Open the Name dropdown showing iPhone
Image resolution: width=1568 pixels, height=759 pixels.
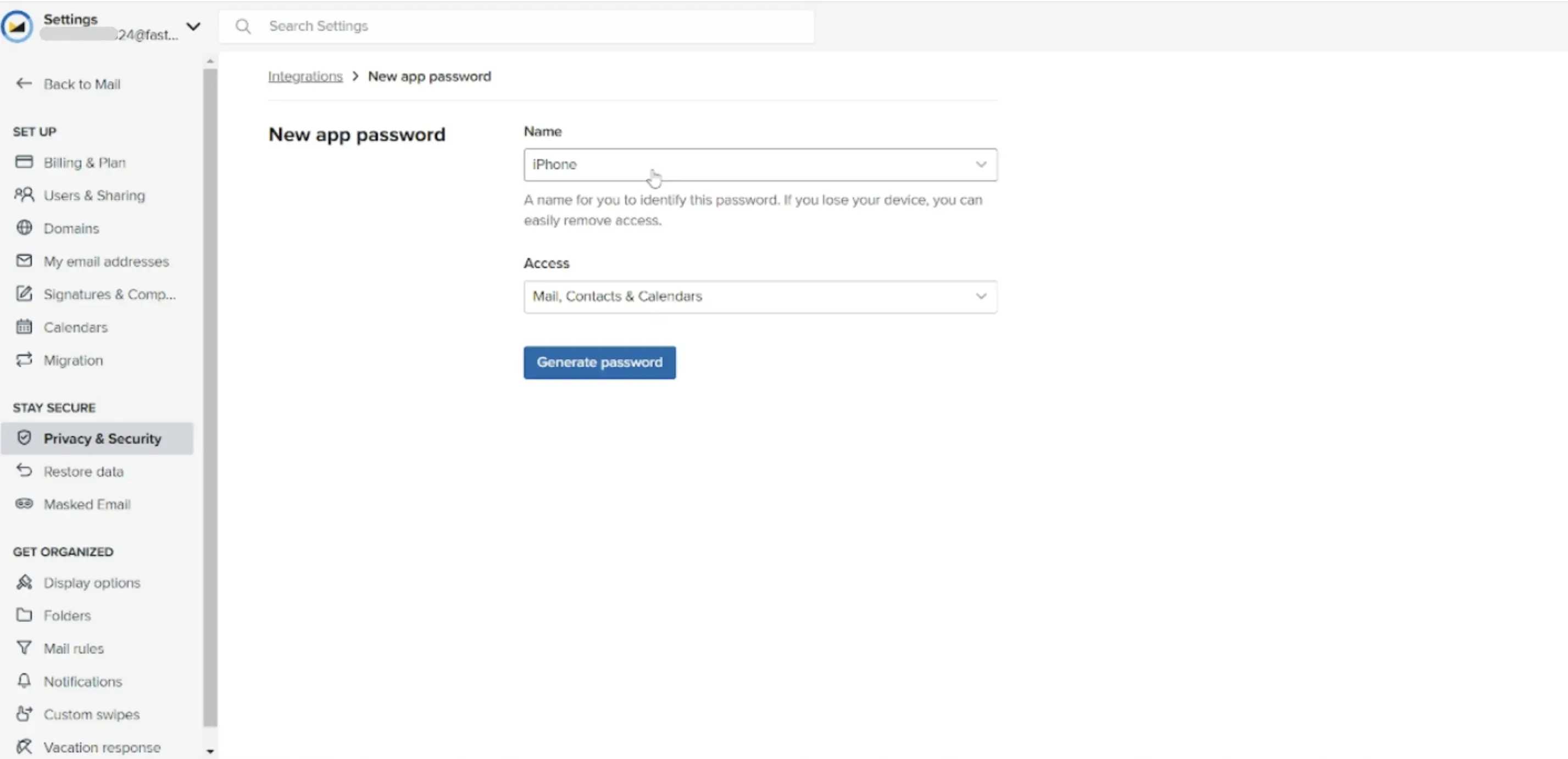[760, 164]
